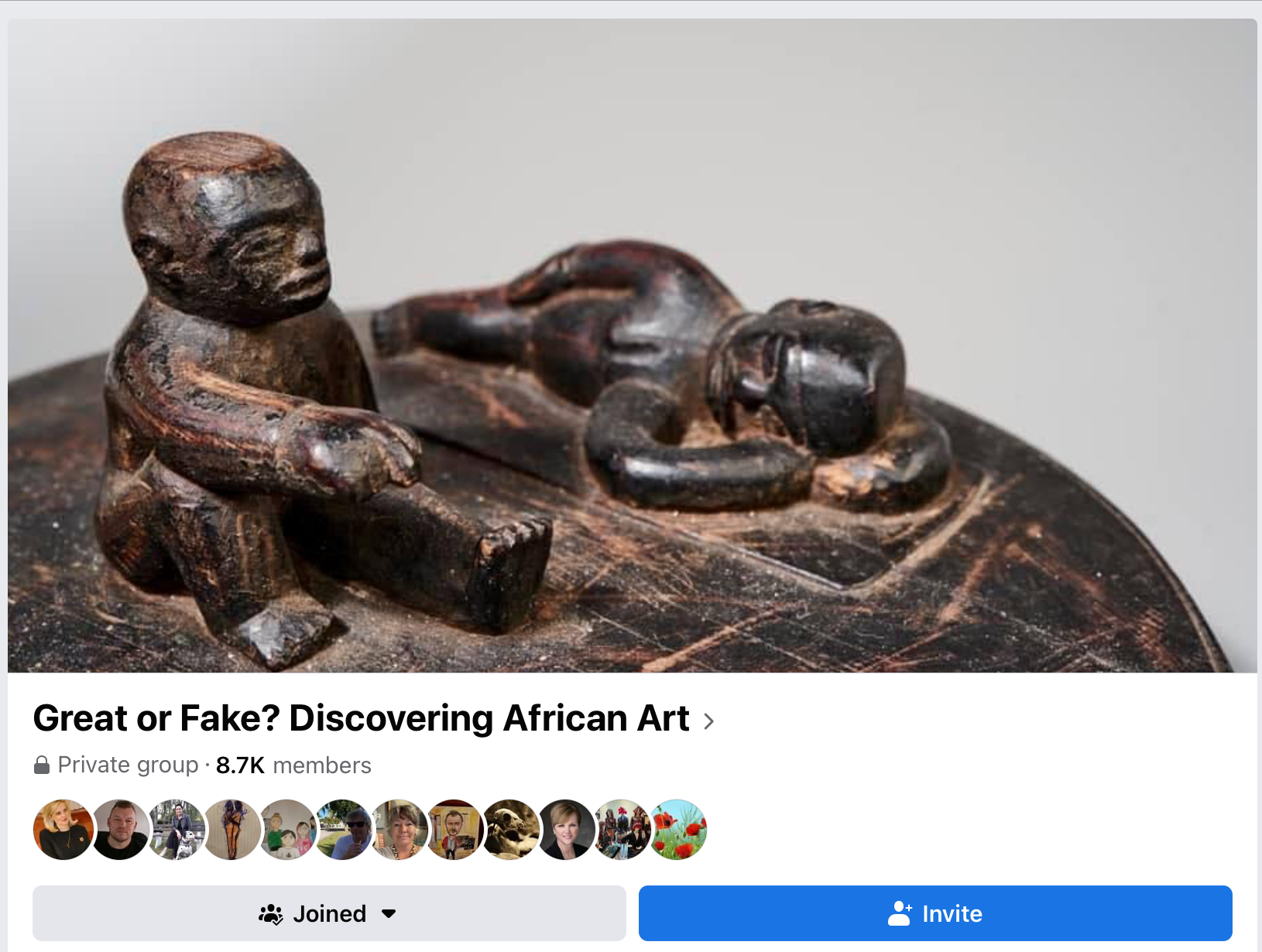Expand the Joined dropdown arrow

pos(389,914)
